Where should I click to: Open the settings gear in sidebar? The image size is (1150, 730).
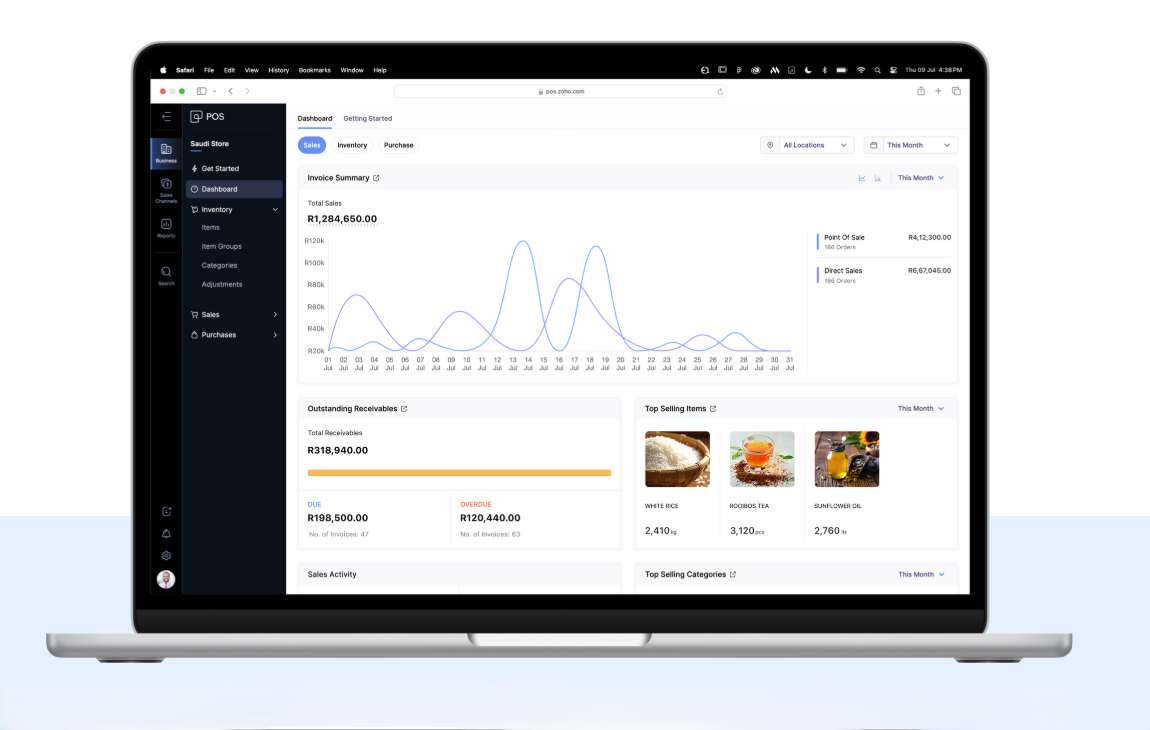click(166, 555)
